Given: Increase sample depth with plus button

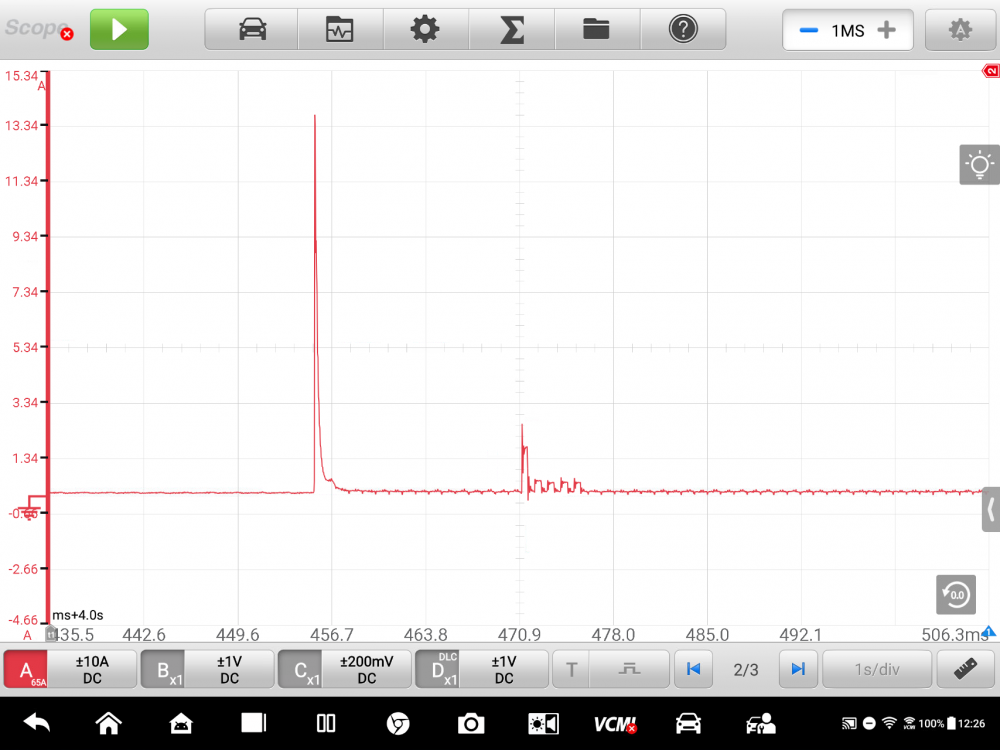Looking at the screenshot, I should click(x=886, y=30).
